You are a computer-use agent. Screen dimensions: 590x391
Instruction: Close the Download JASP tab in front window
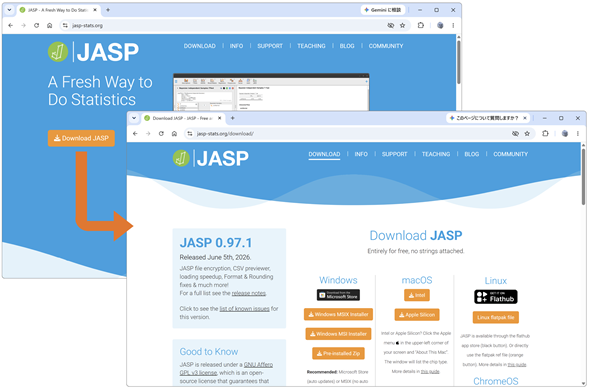coord(219,118)
